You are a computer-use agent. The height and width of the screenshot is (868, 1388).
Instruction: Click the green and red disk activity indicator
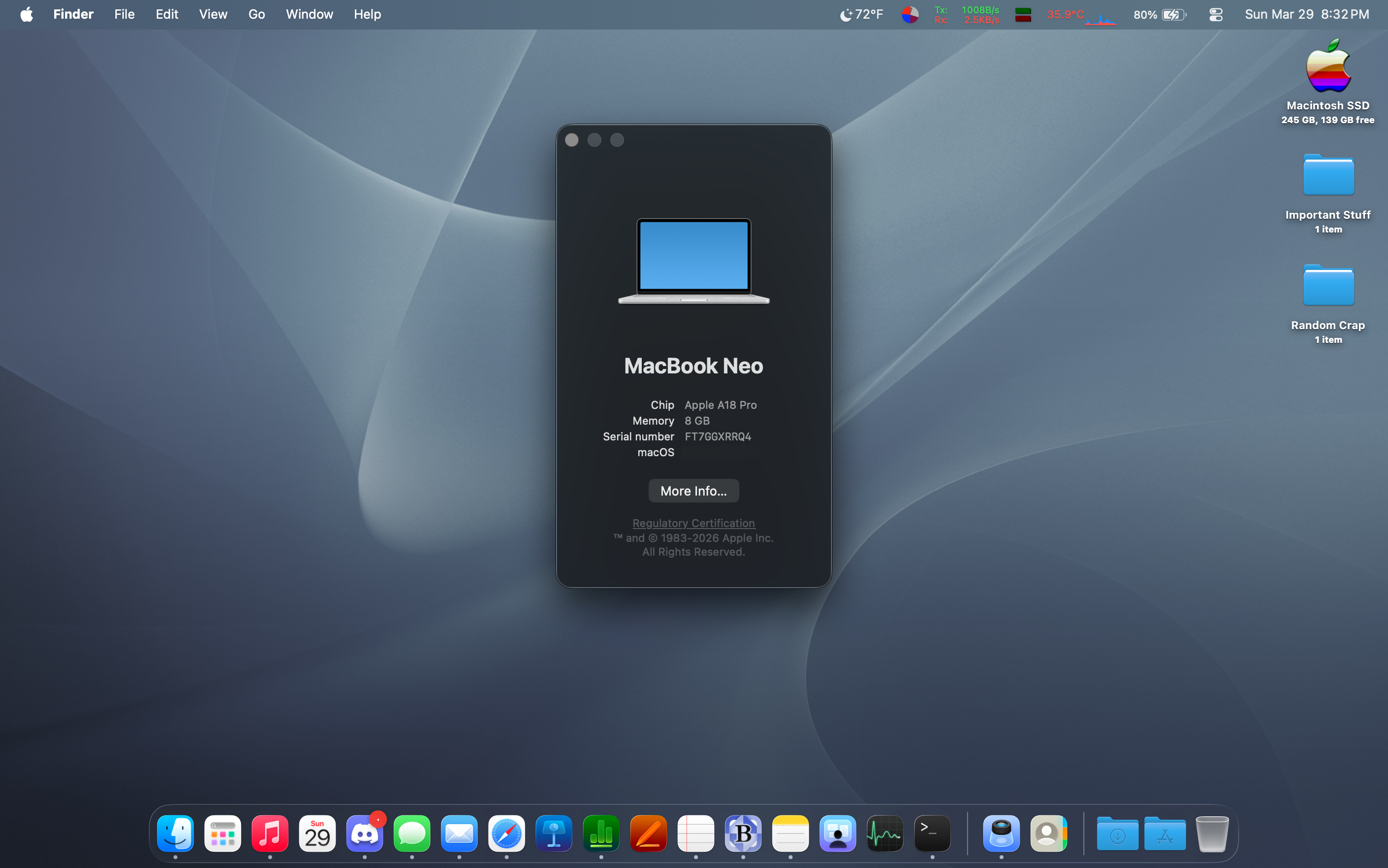click(x=1023, y=14)
